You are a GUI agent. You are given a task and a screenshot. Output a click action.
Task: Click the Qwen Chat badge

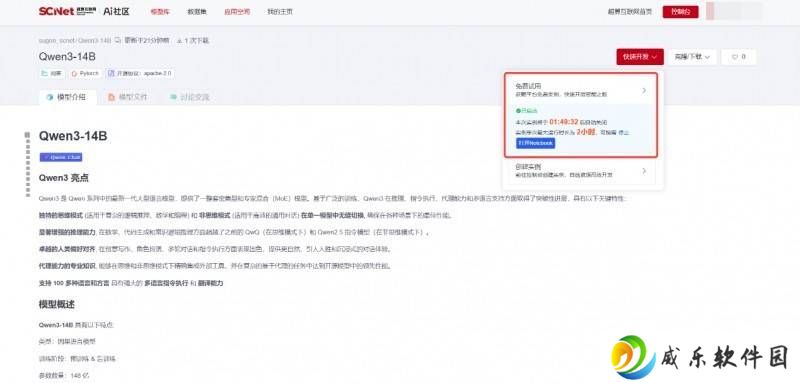coord(61,158)
